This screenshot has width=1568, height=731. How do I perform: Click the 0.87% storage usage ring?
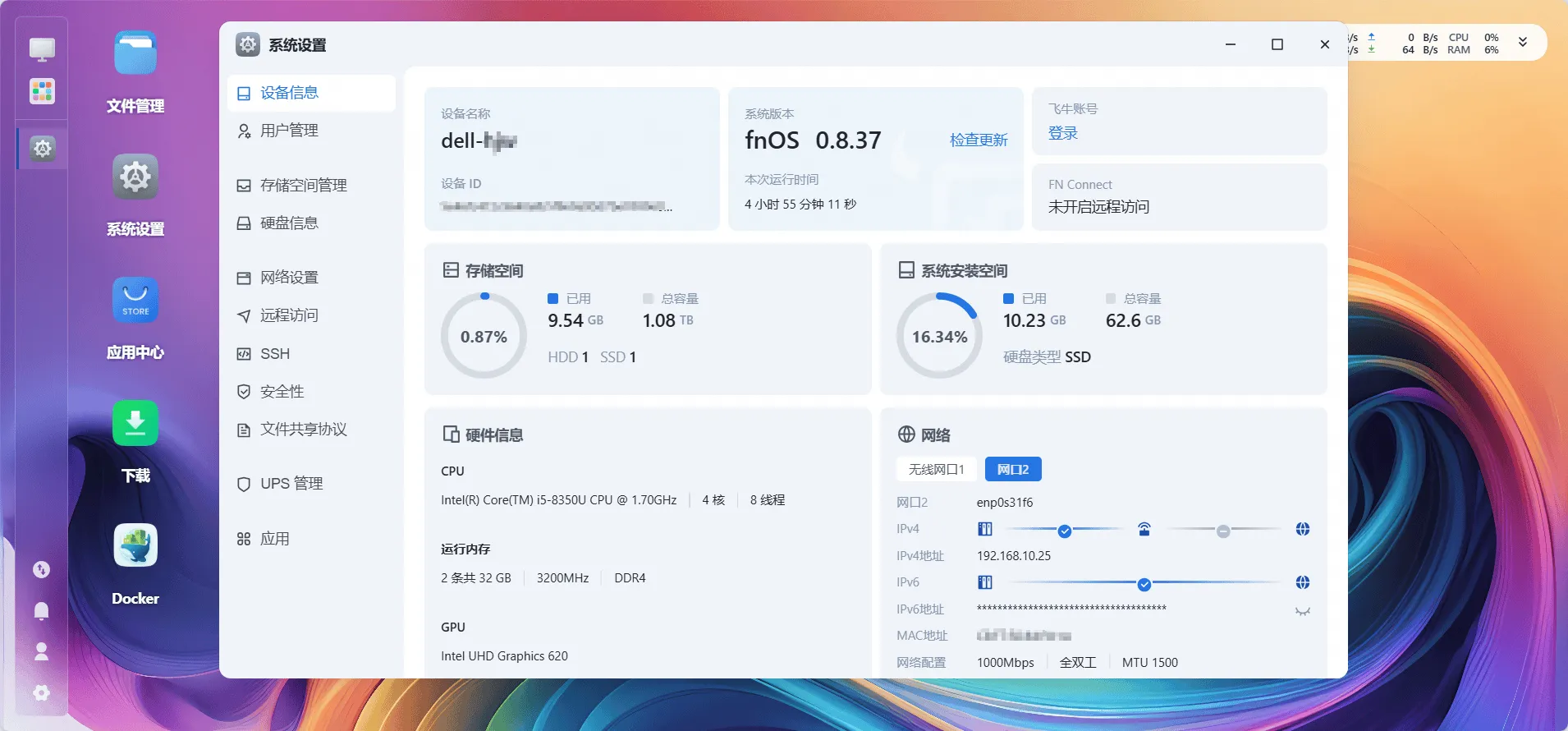pos(484,336)
